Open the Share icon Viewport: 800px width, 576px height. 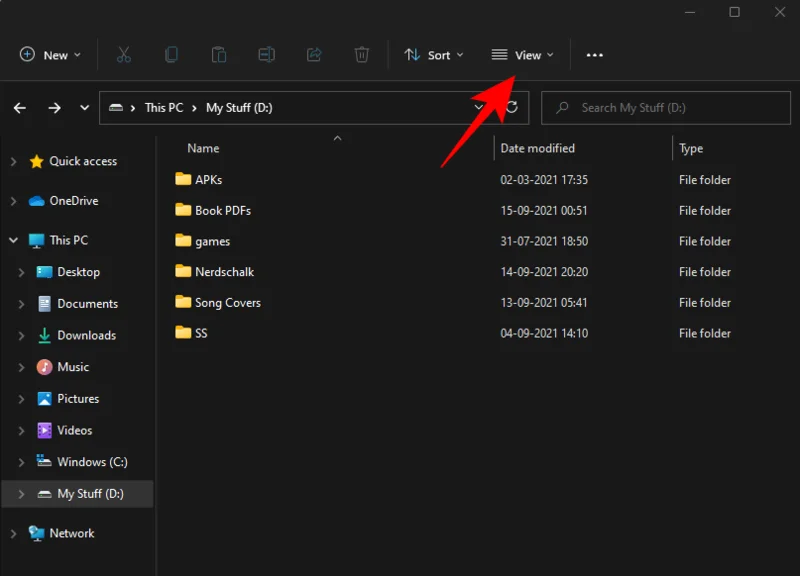point(314,55)
